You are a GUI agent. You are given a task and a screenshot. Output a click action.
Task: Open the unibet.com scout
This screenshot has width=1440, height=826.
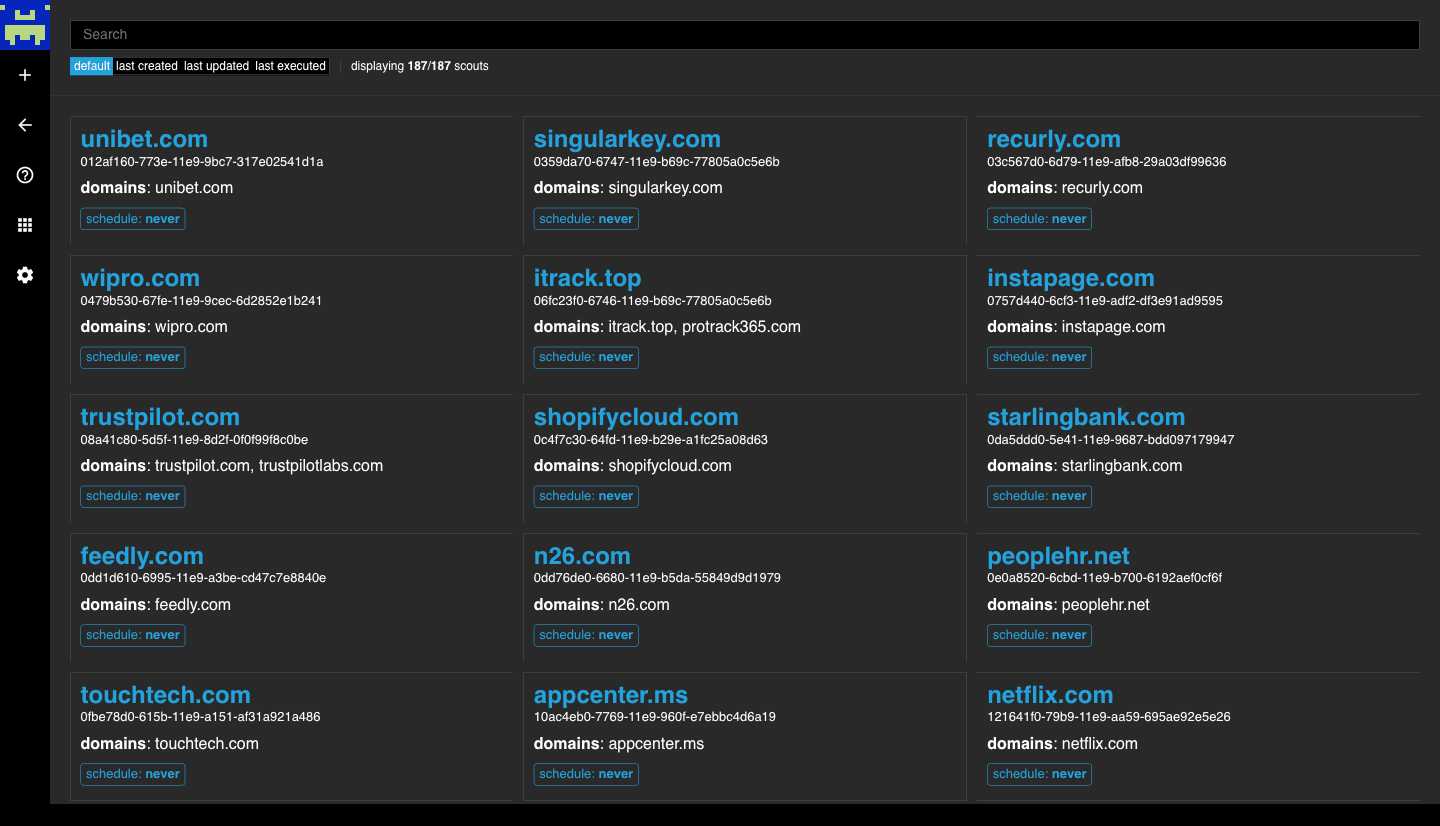144,139
